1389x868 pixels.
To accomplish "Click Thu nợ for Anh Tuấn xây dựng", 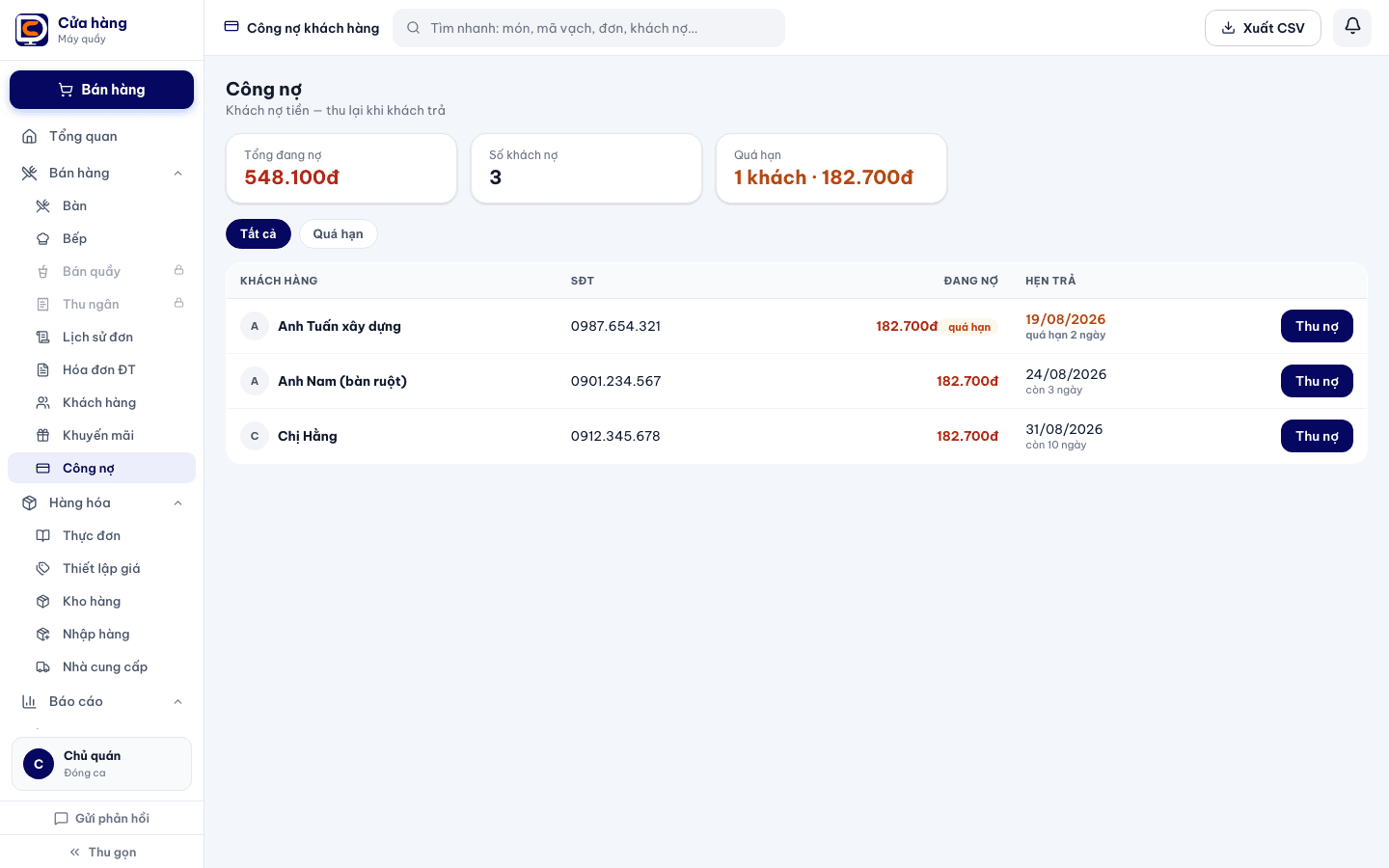I will click(x=1317, y=326).
